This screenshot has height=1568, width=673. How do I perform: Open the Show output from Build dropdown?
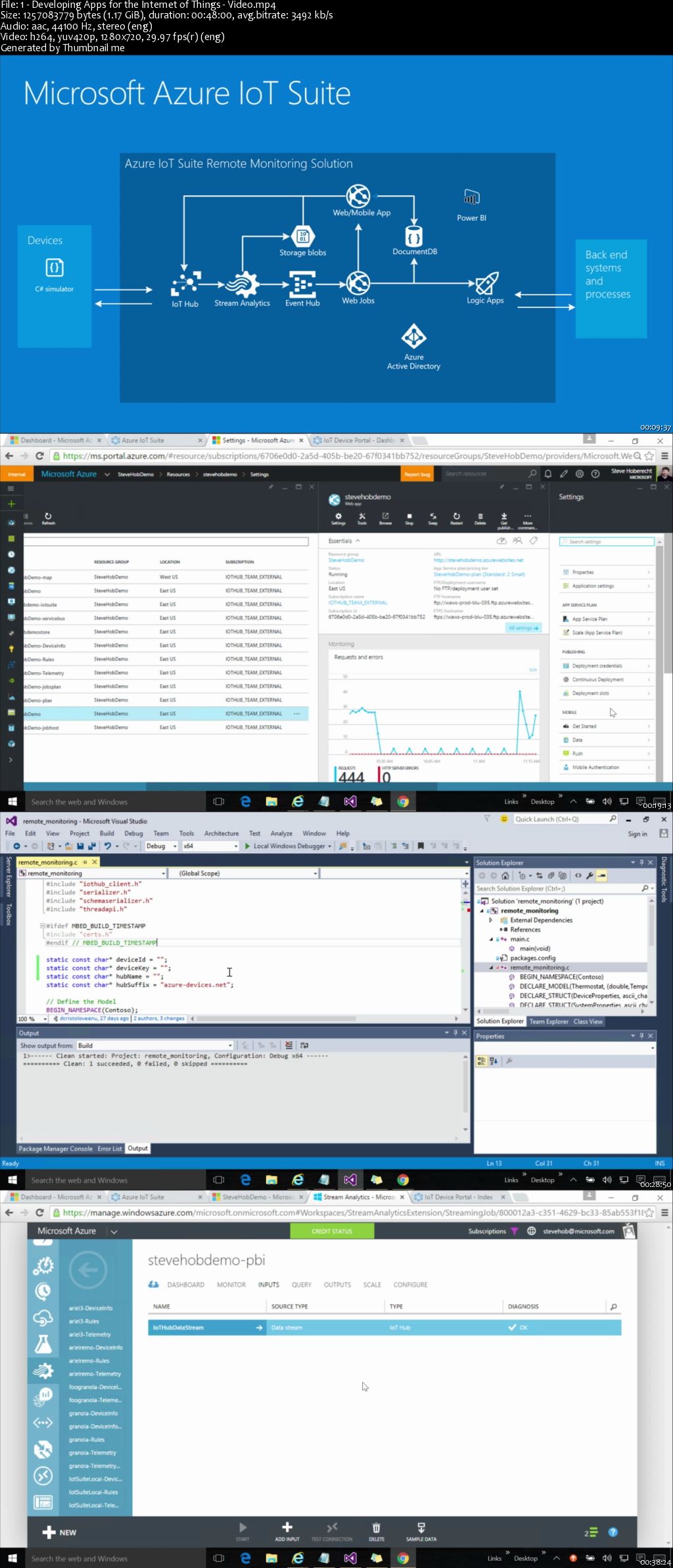click(156, 1045)
